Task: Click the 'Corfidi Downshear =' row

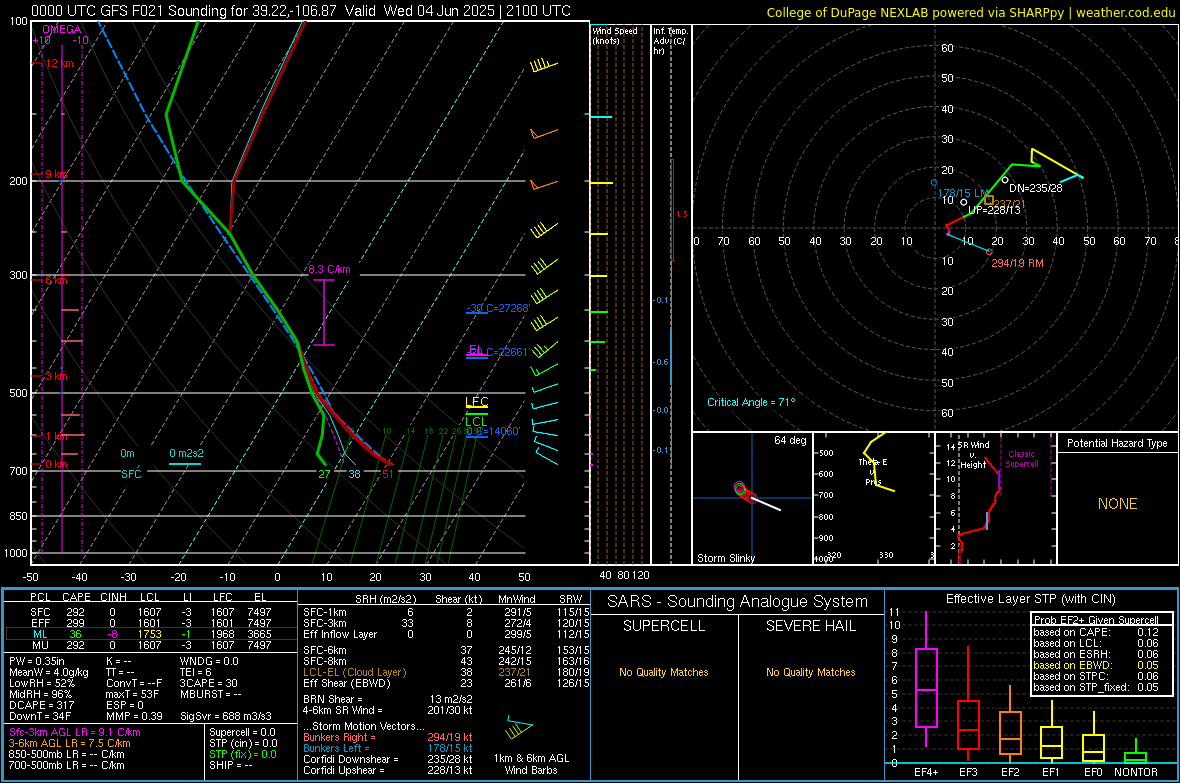Action: (x=388, y=760)
